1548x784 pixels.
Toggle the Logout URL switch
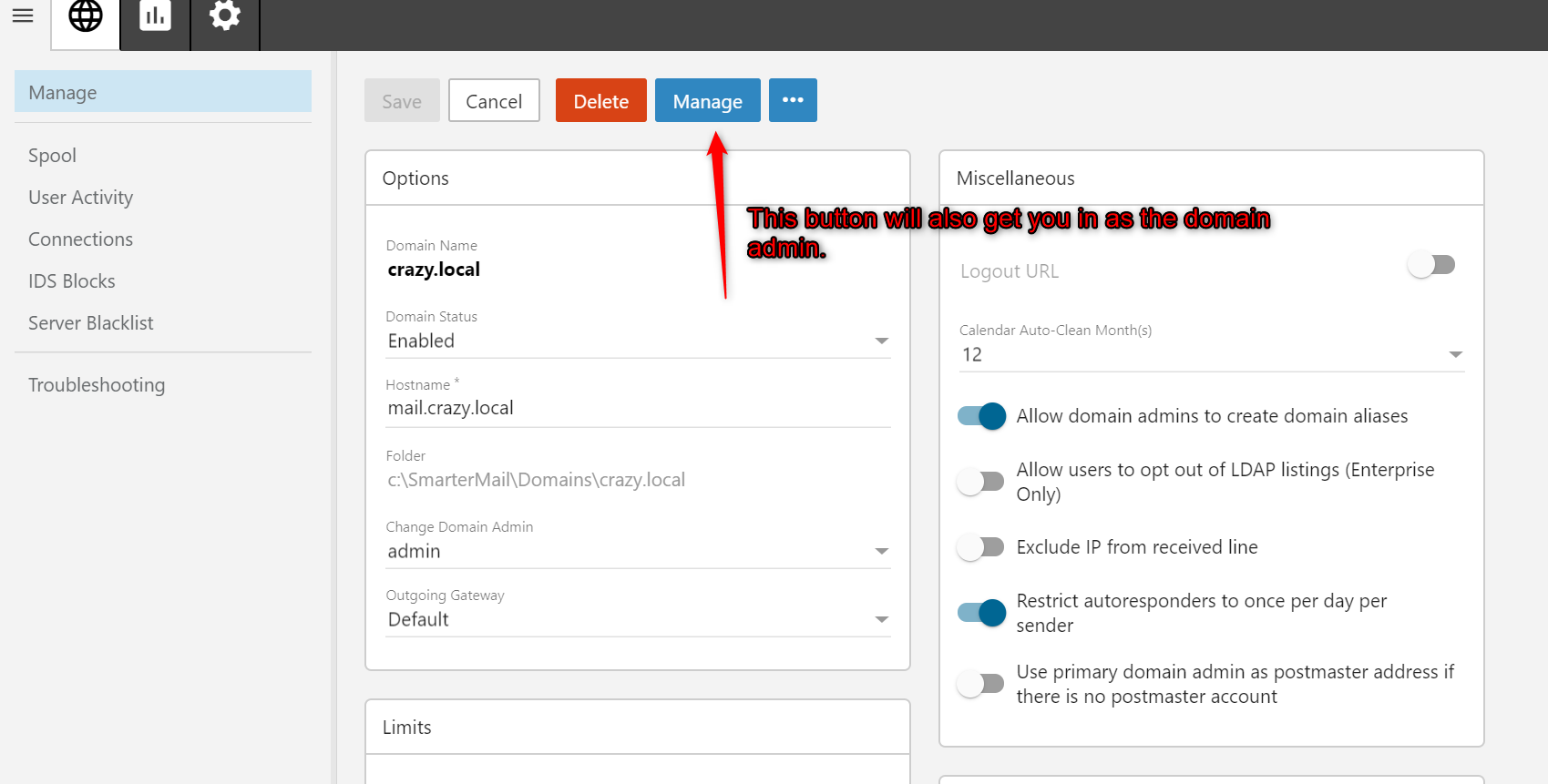pyautogui.click(x=1431, y=265)
